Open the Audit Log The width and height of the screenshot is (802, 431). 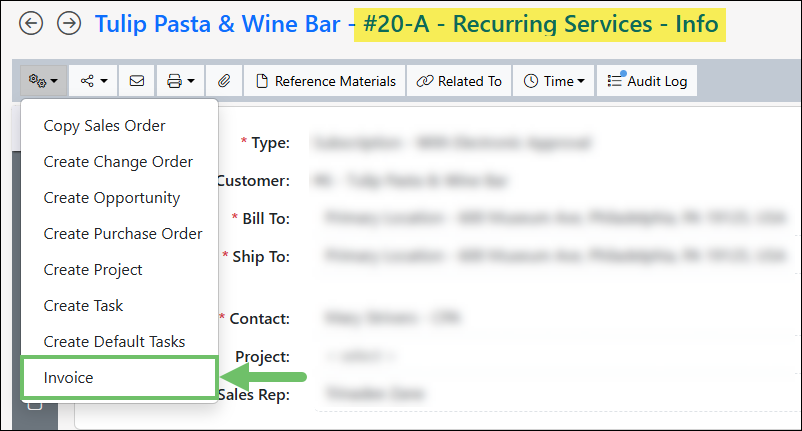[x=647, y=81]
